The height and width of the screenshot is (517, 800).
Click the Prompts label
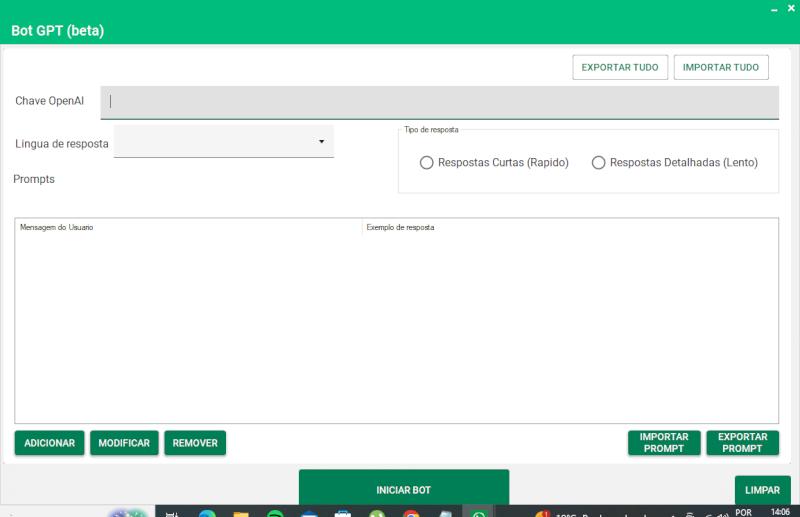tap(34, 179)
